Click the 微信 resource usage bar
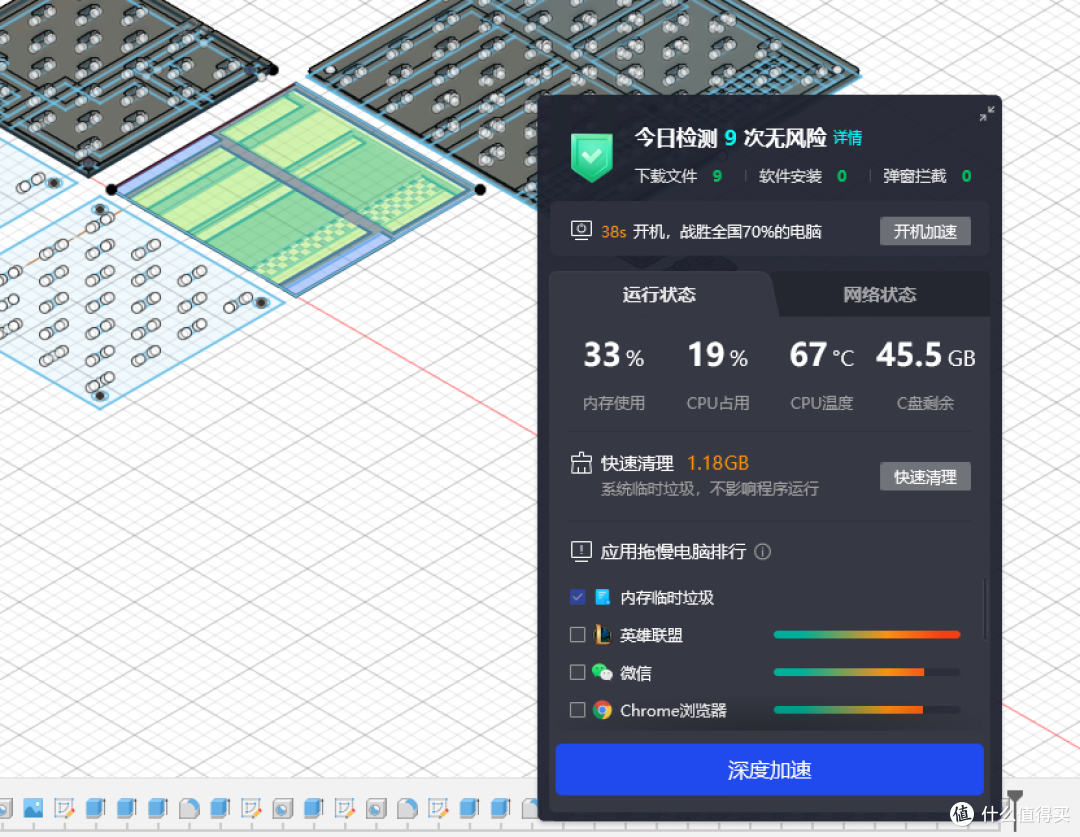1080x837 pixels. [866, 672]
